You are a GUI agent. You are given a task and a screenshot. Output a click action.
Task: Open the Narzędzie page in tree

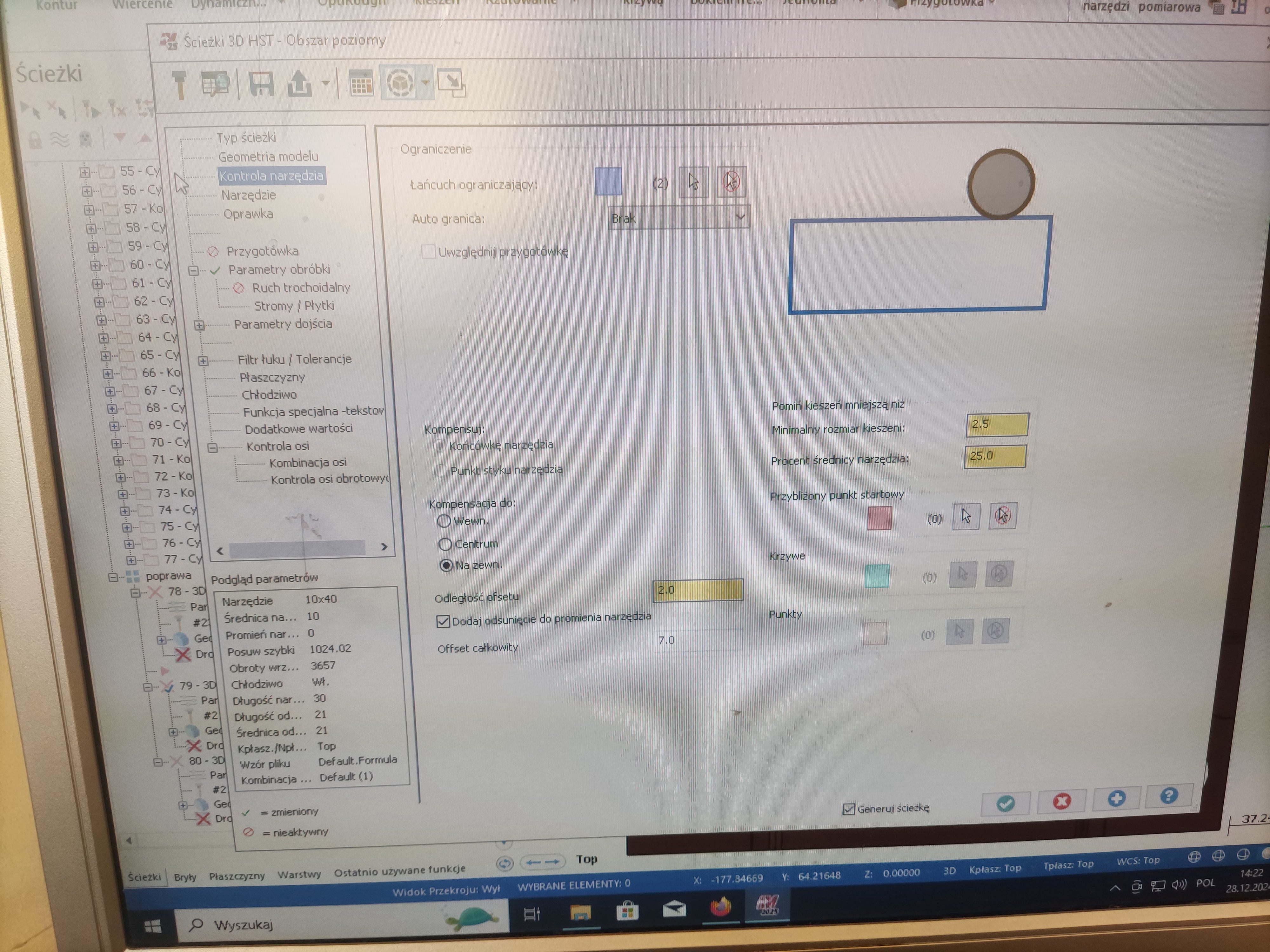point(249,195)
